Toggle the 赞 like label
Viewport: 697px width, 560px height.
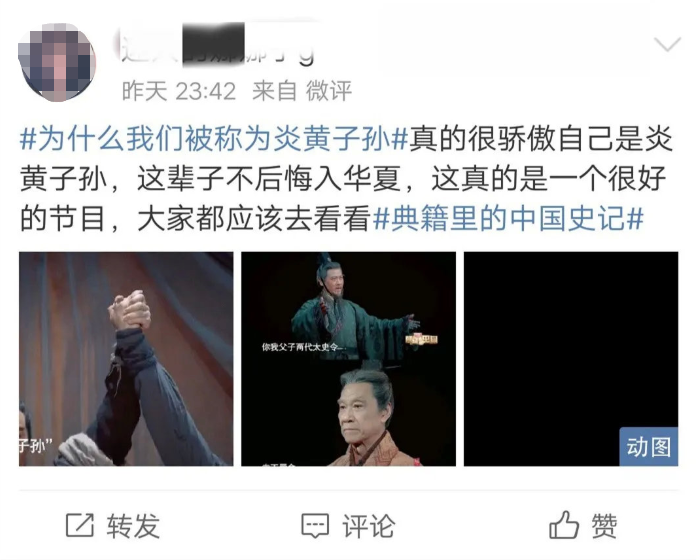604,526
